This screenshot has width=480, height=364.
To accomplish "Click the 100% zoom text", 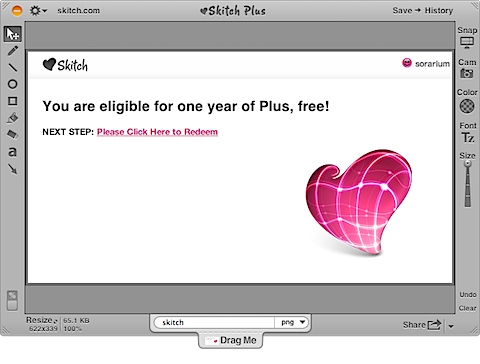I will point(73,329).
